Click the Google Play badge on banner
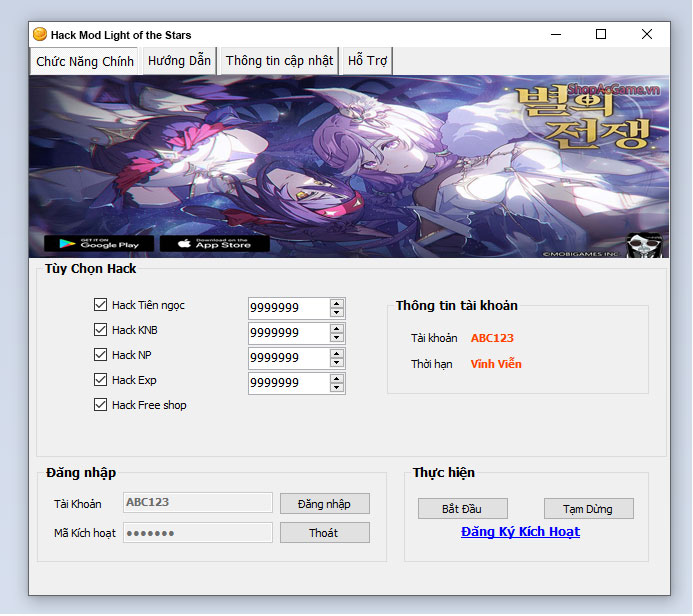Screen dimensions: 693x616 pyautogui.click(x=99, y=243)
